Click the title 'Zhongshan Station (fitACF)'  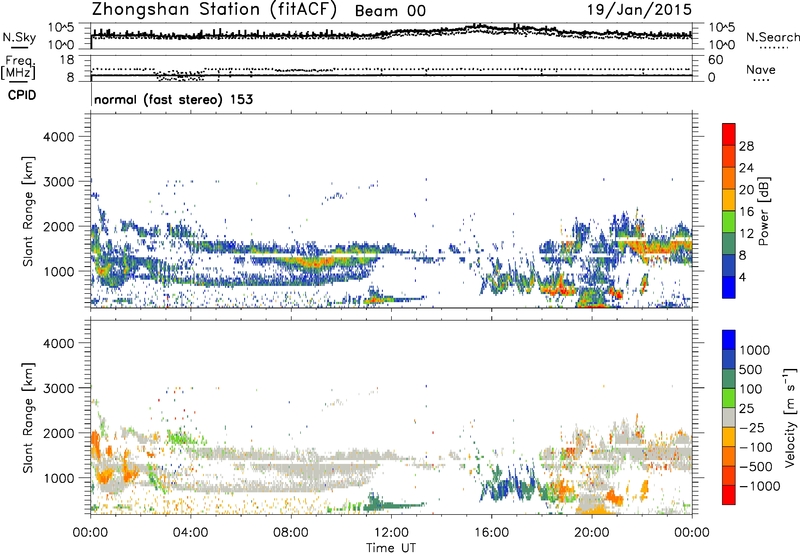point(214,10)
